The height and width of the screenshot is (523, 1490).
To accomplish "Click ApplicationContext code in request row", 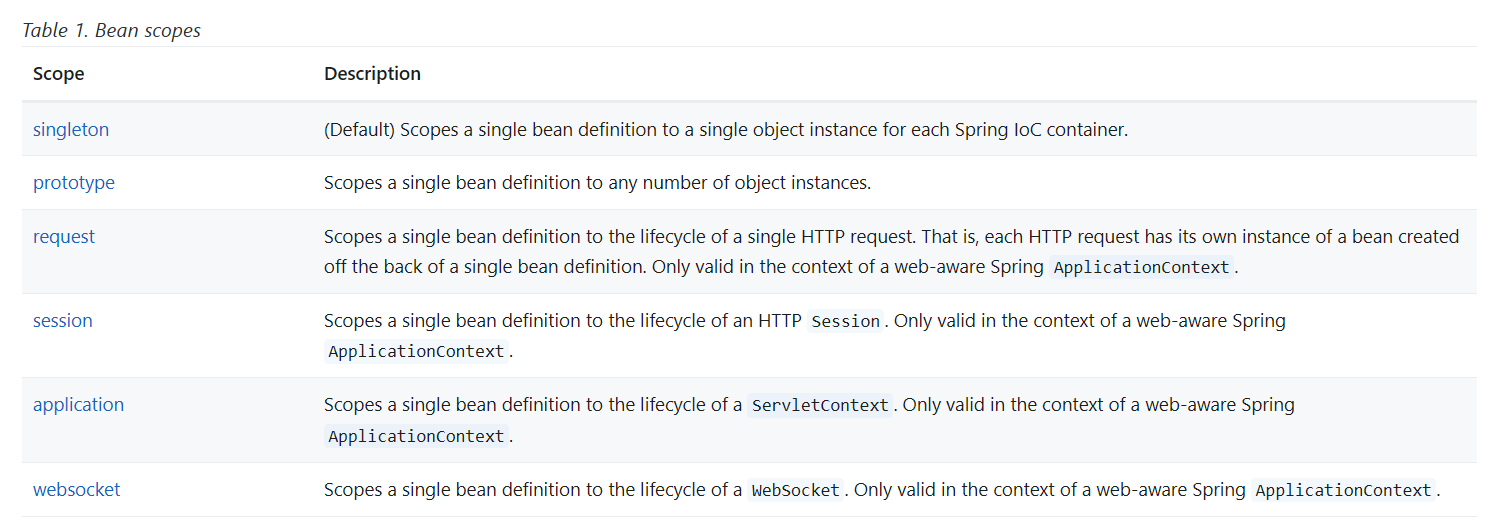I will (1142, 268).
